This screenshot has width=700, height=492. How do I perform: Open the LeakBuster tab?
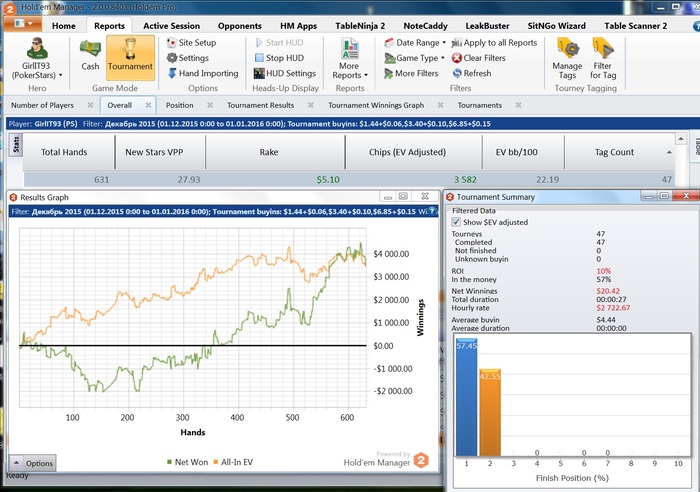pyautogui.click(x=487, y=26)
